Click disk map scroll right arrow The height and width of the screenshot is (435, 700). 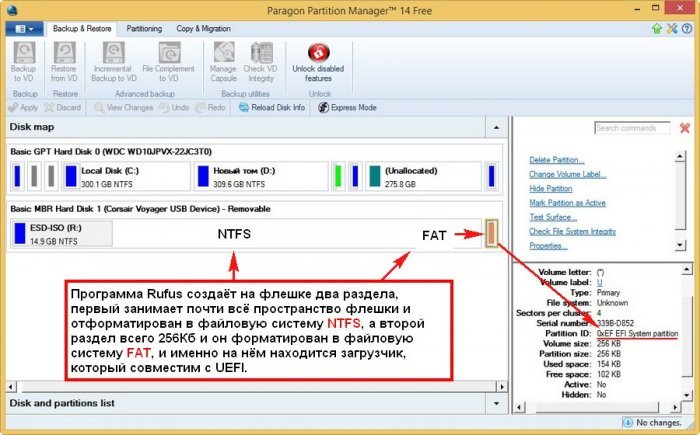point(503,387)
